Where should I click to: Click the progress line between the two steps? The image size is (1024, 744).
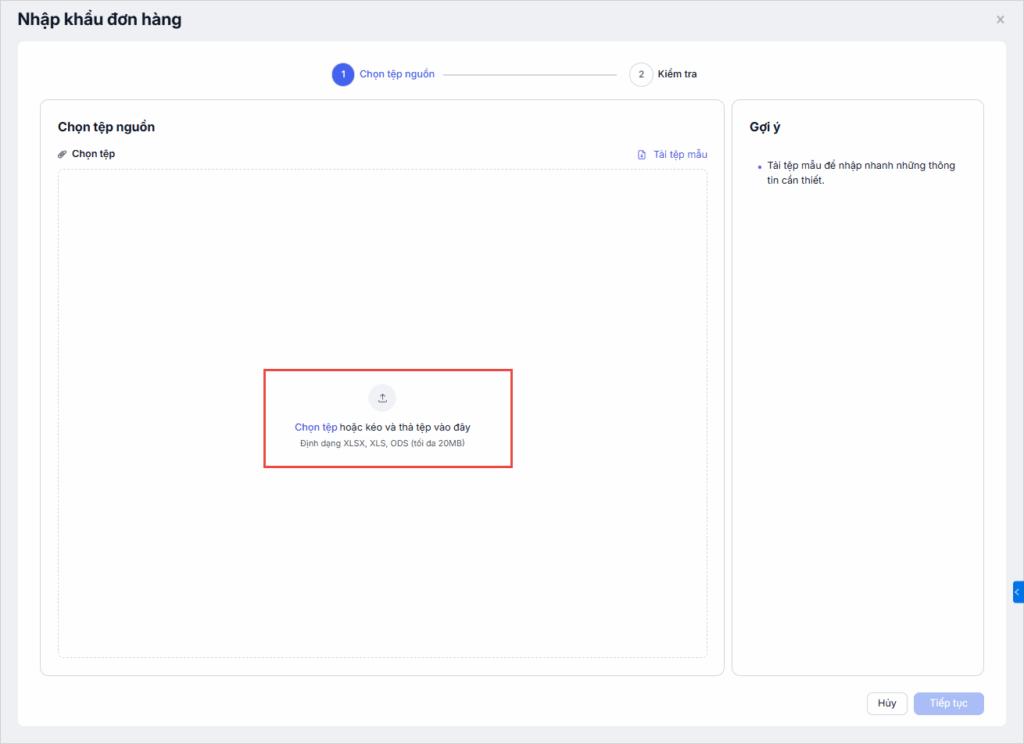[530, 75]
